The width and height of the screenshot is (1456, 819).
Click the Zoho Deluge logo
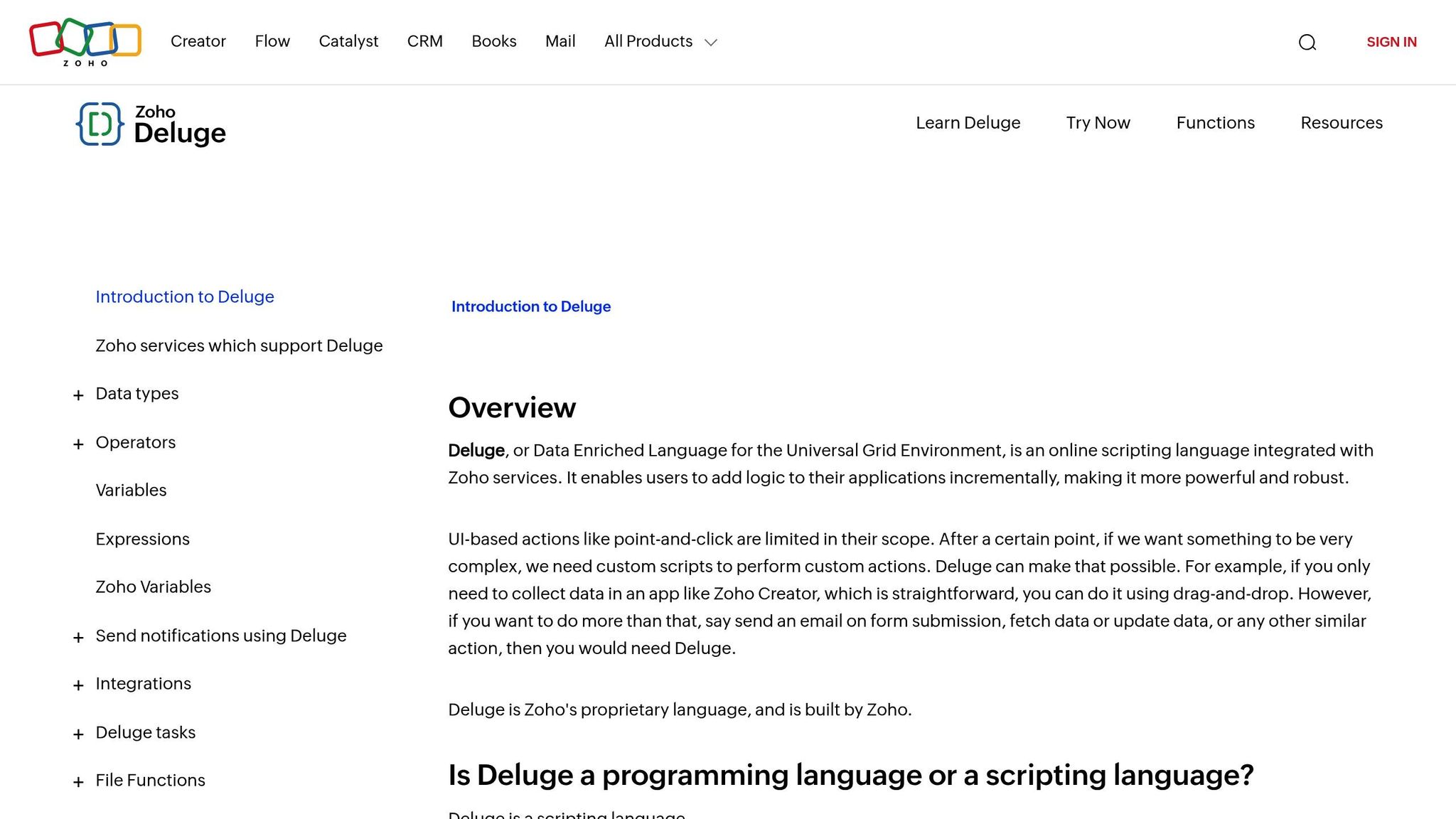(151, 124)
